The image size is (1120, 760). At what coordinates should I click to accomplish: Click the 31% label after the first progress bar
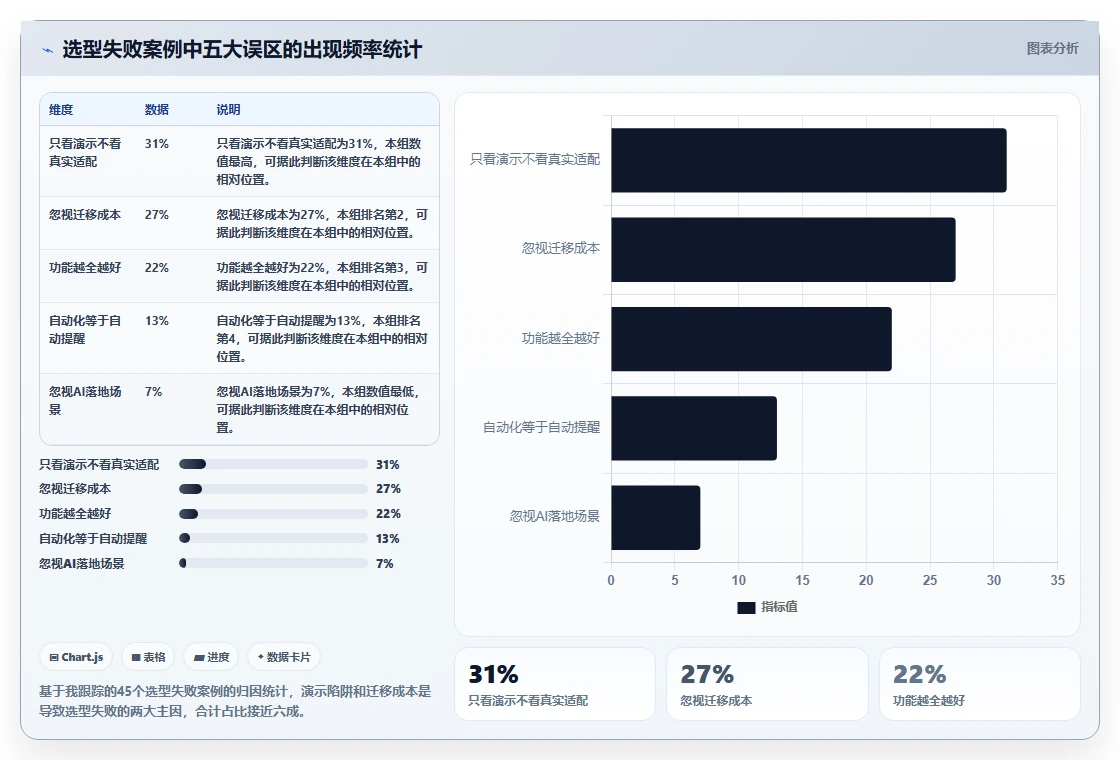pos(388,464)
